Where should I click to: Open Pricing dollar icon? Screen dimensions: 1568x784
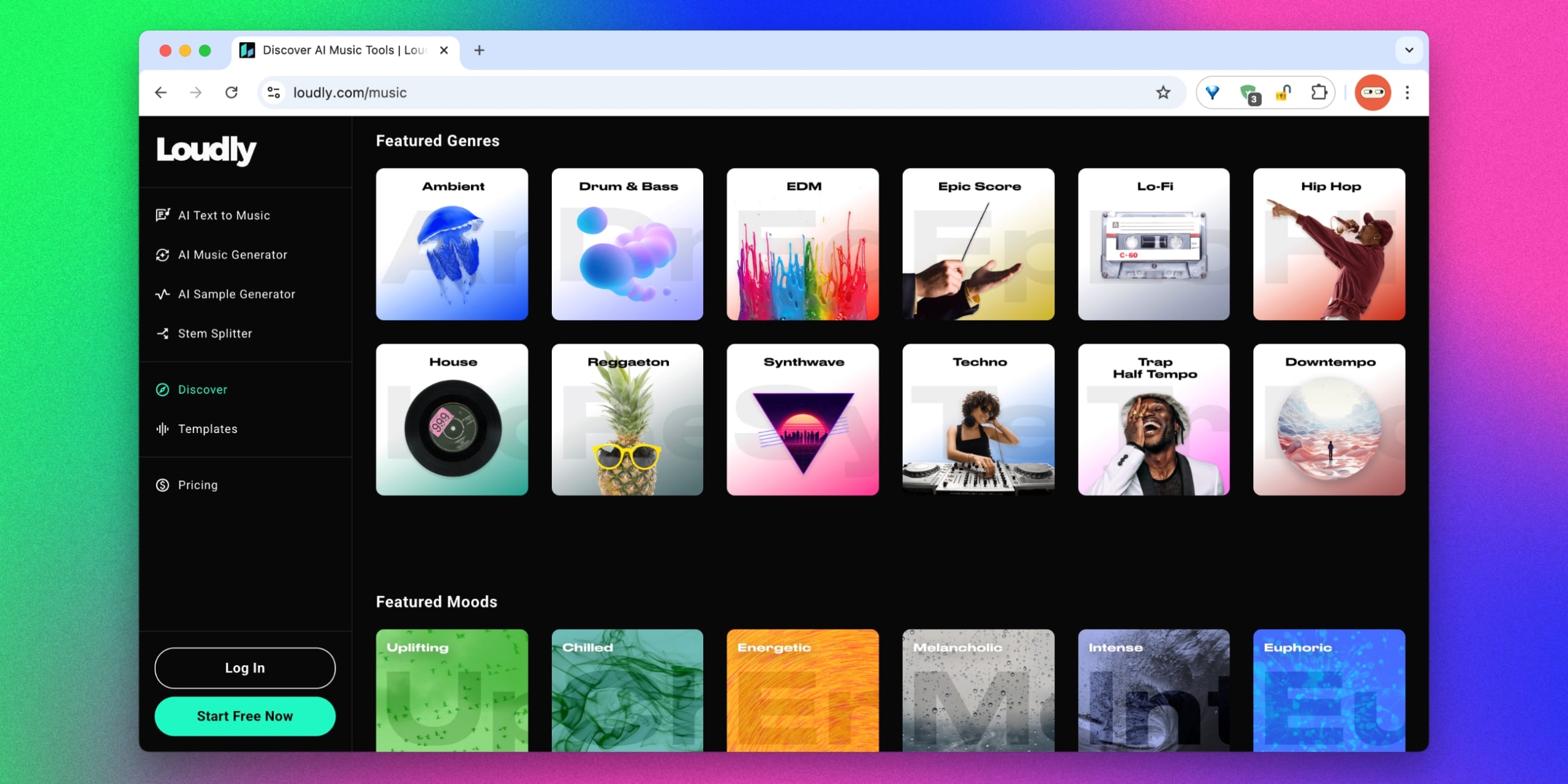[162, 485]
